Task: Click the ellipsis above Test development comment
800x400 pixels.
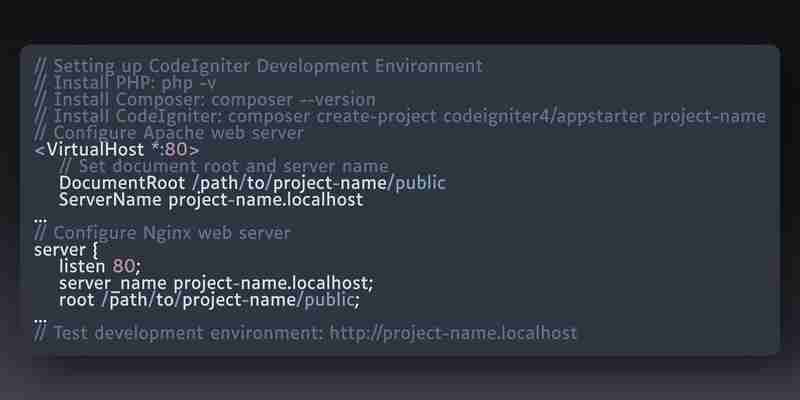Action: point(41,320)
